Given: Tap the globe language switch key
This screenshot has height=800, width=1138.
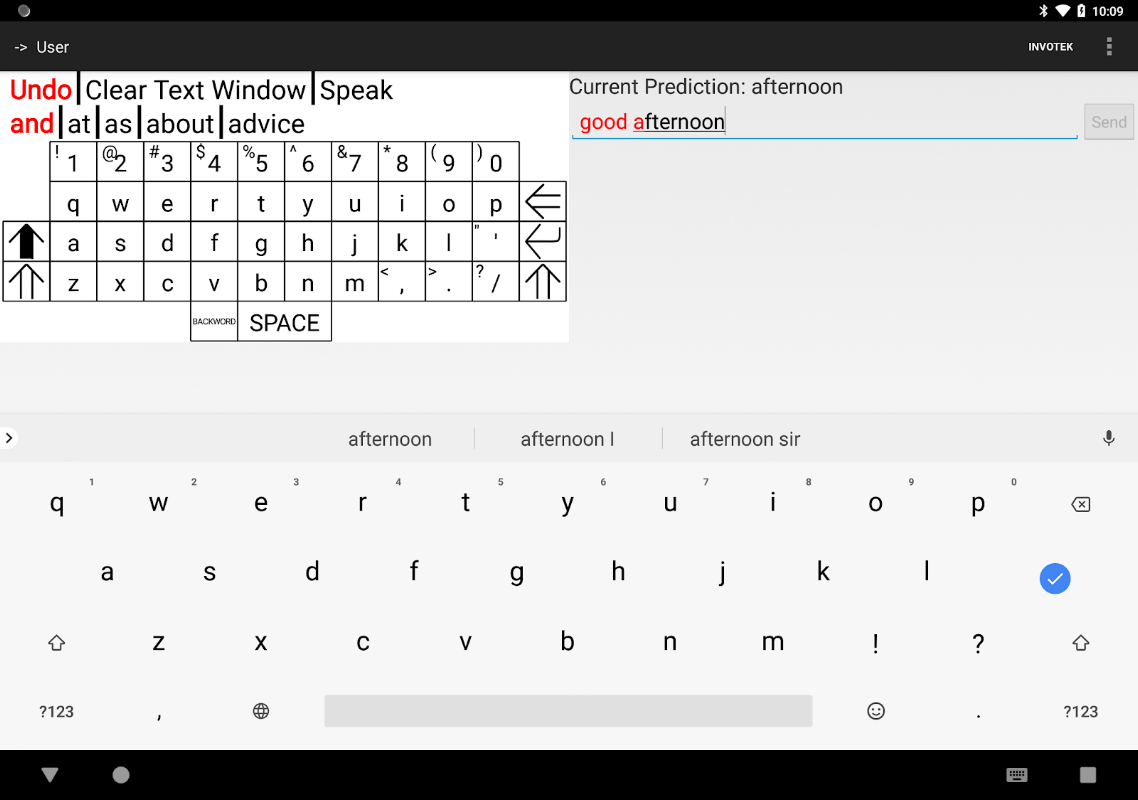Looking at the screenshot, I should coord(261,711).
